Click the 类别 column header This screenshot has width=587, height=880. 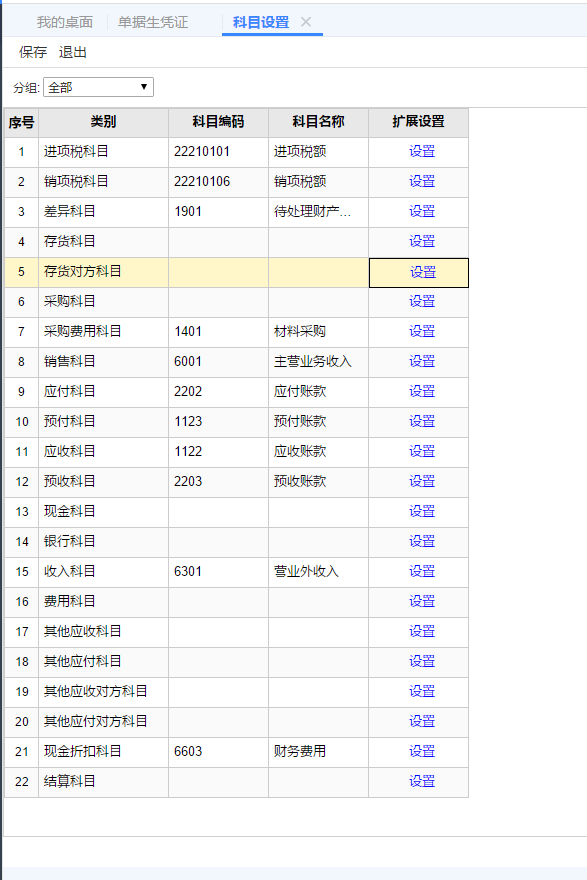coord(103,122)
